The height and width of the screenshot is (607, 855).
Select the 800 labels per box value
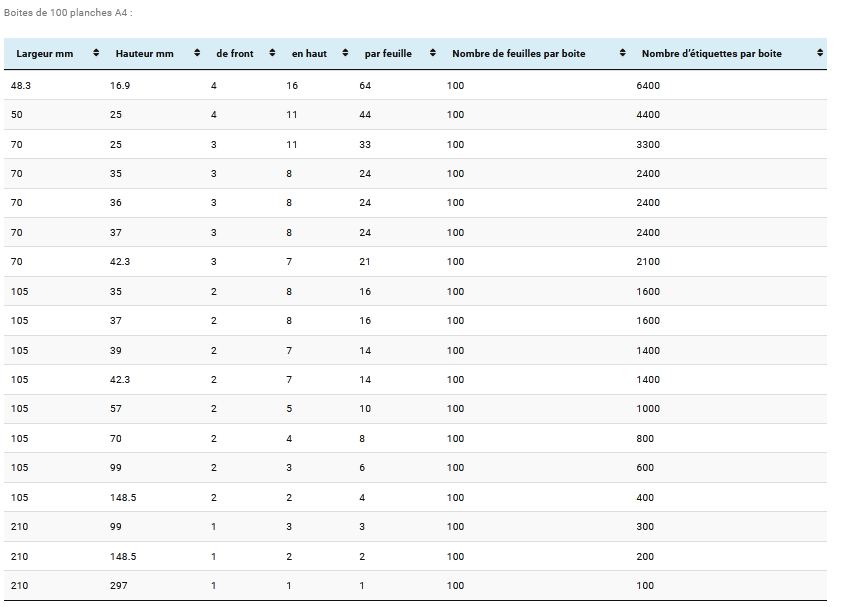(645, 438)
